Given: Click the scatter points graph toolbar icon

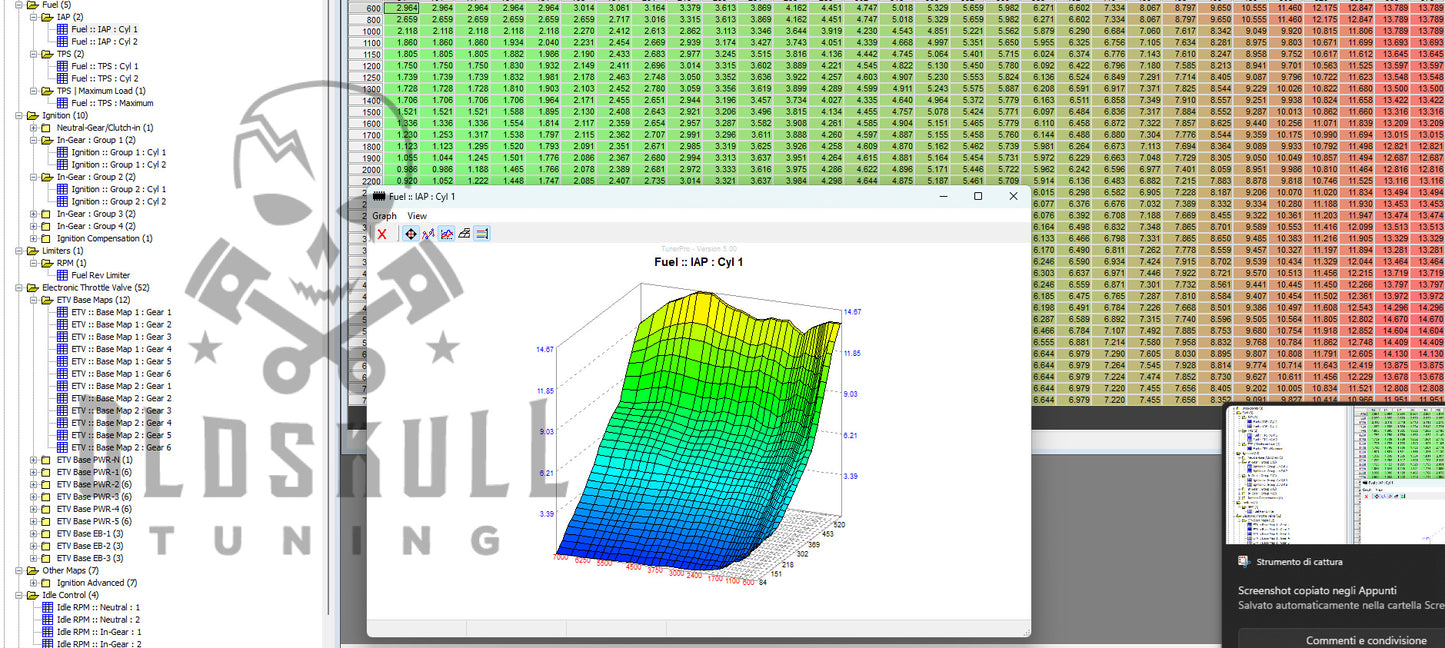Looking at the screenshot, I should [x=428, y=234].
